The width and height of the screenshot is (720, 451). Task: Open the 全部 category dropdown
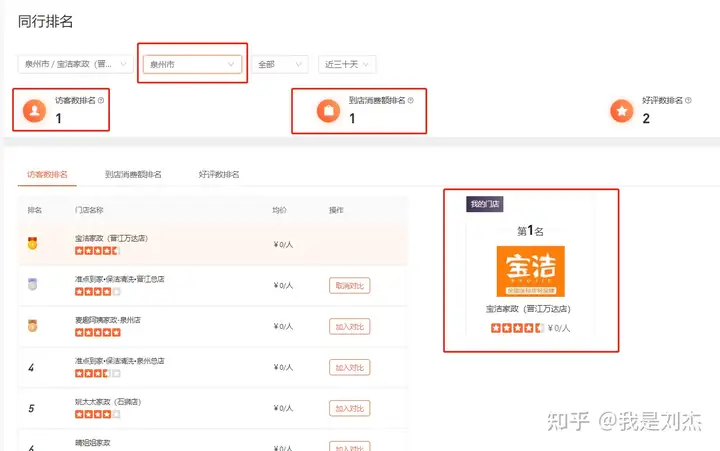tap(280, 64)
